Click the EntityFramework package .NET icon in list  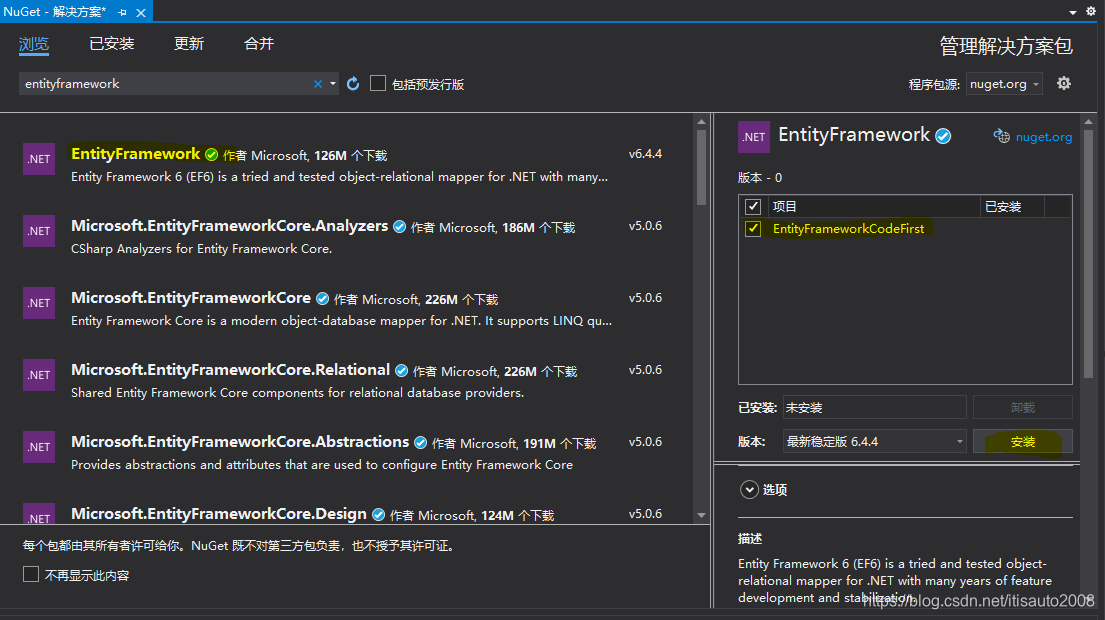coord(39,159)
